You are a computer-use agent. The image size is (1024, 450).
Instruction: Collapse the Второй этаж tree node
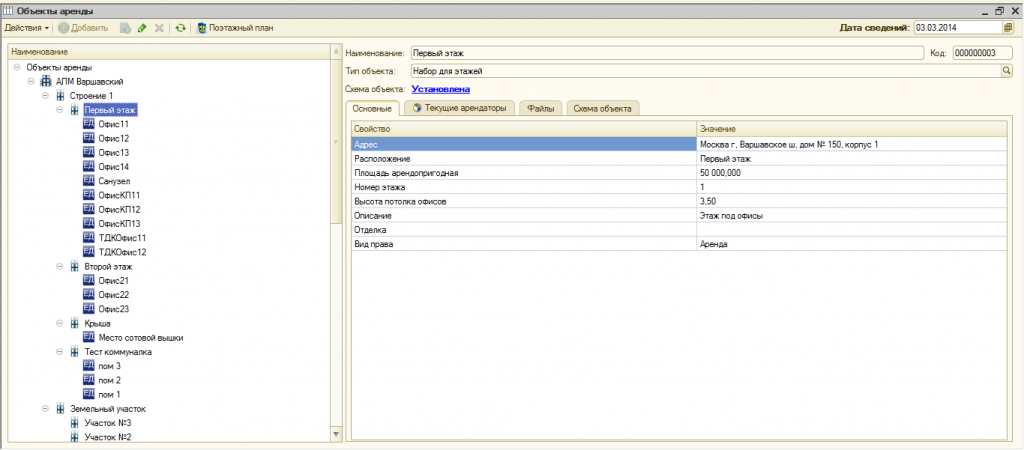point(60,267)
